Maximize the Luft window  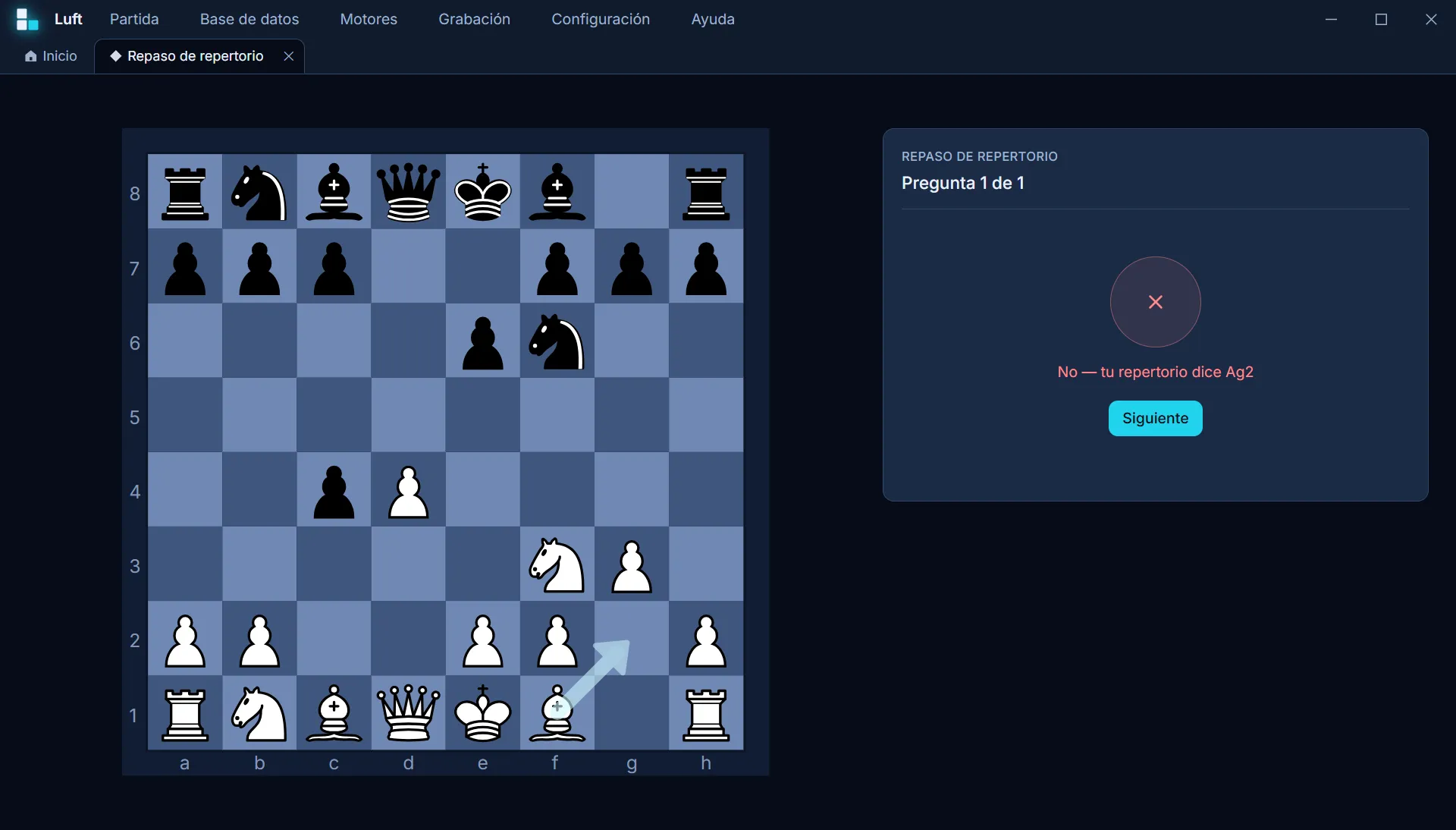pyautogui.click(x=1381, y=19)
